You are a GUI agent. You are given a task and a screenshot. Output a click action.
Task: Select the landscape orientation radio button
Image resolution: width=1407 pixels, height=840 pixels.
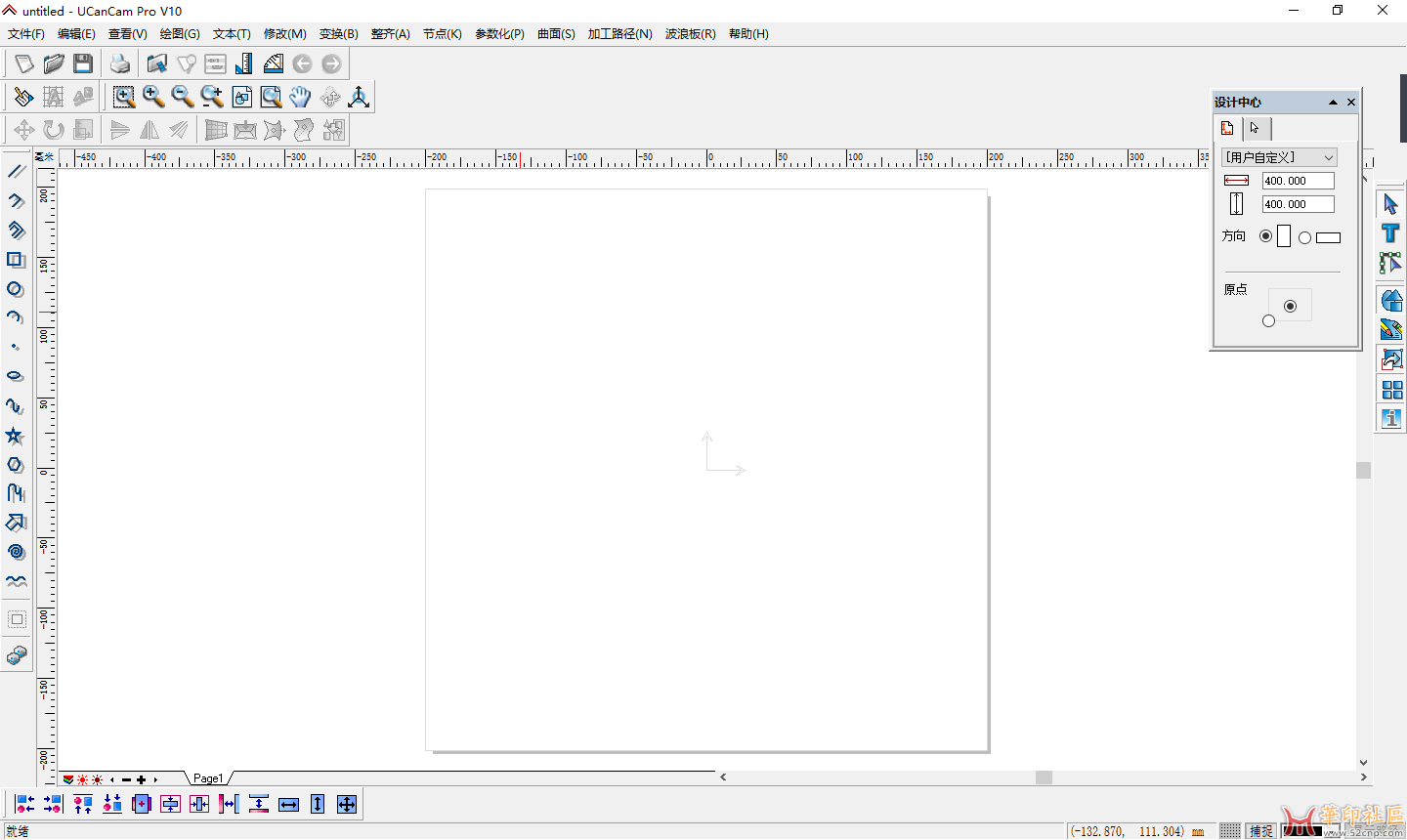[1304, 237]
